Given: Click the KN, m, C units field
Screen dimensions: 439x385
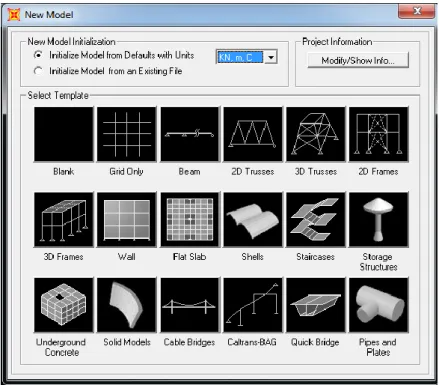Looking at the screenshot, I should (240, 57).
